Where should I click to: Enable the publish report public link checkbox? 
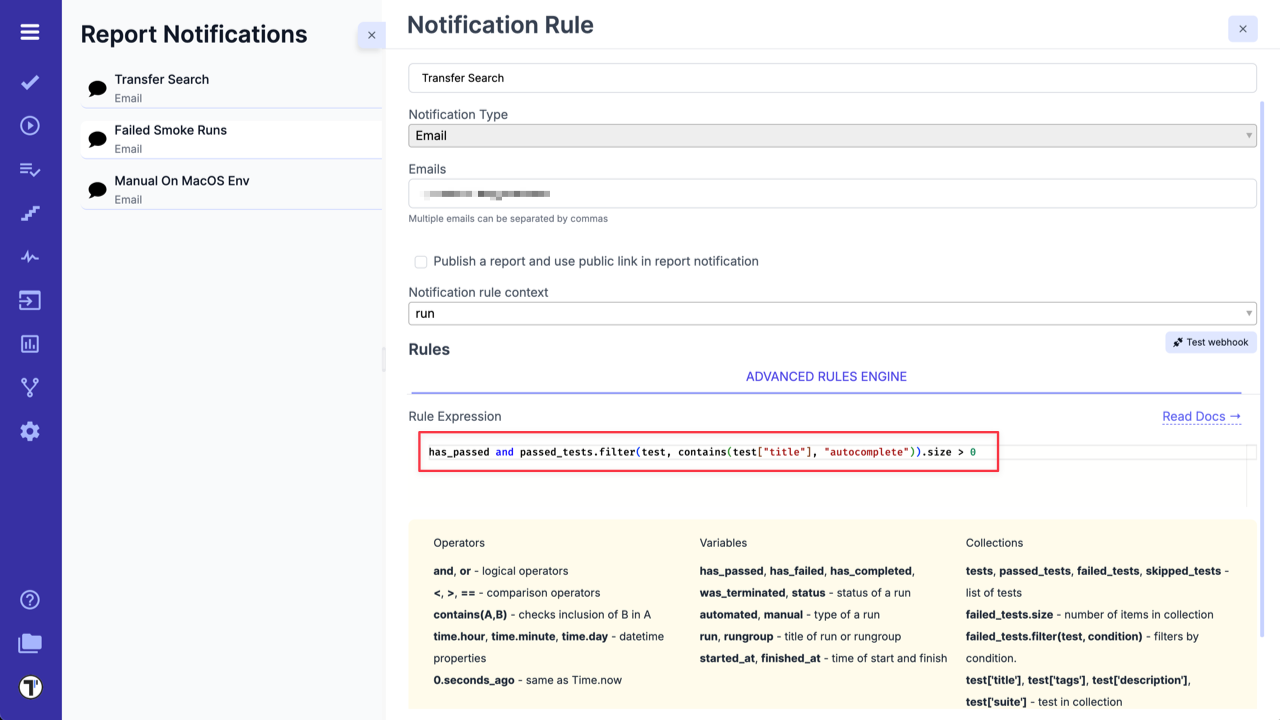(x=421, y=261)
